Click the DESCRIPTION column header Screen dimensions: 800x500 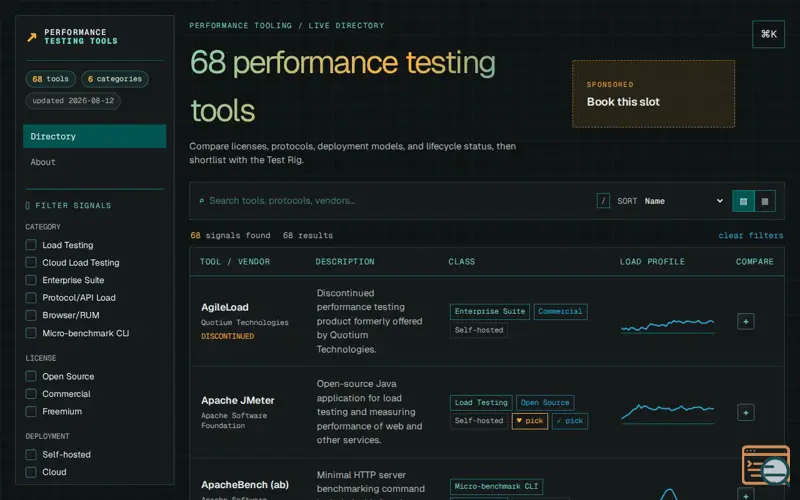(x=345, y=262)
